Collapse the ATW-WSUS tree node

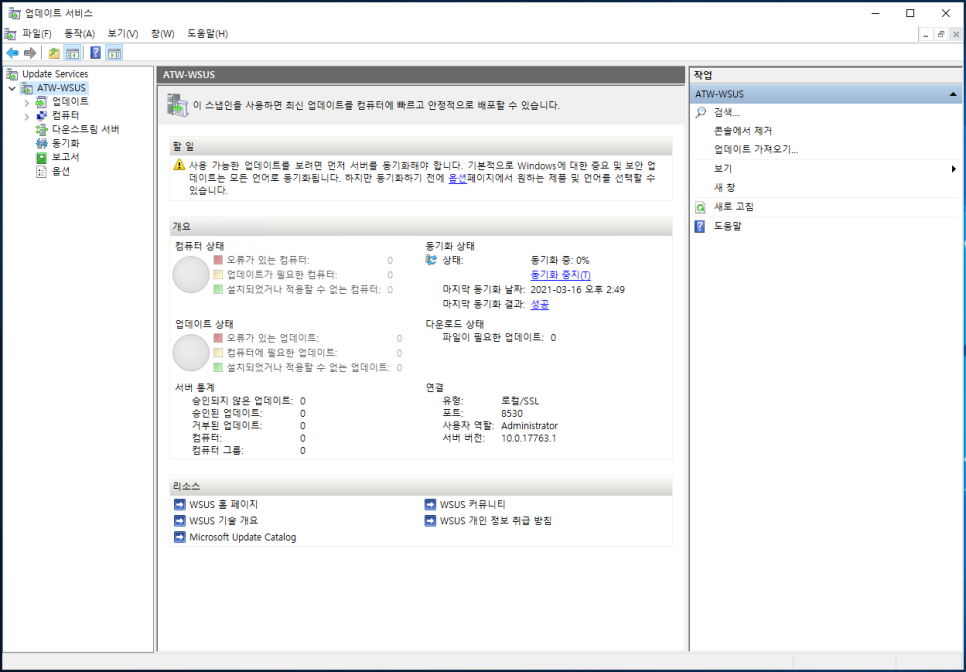pos(12,88)
